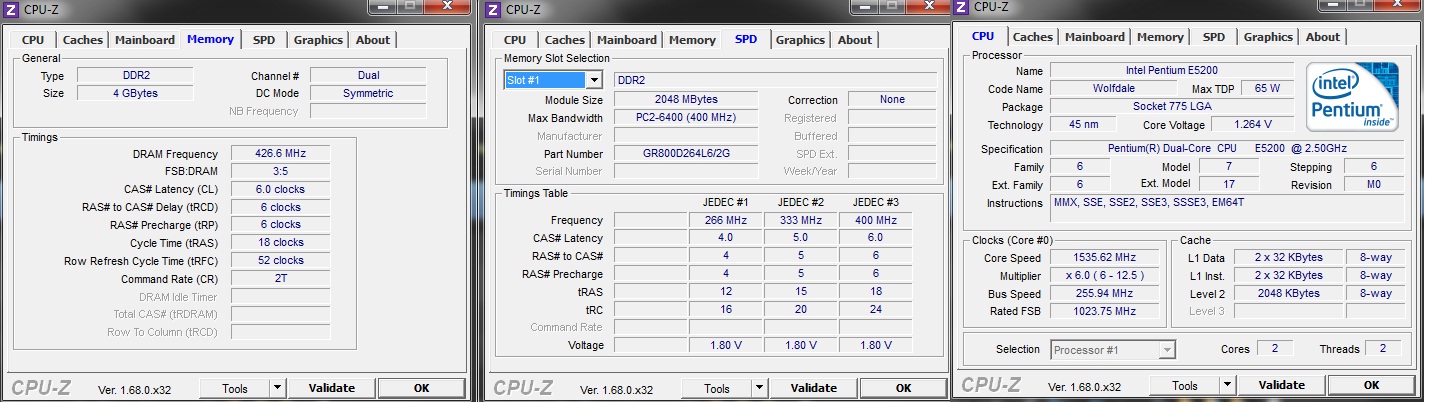Viewport: 1430px width, 402px height.
Task: Expand the Tools dropdown arrow in SPD window
Action: point(759,388)
